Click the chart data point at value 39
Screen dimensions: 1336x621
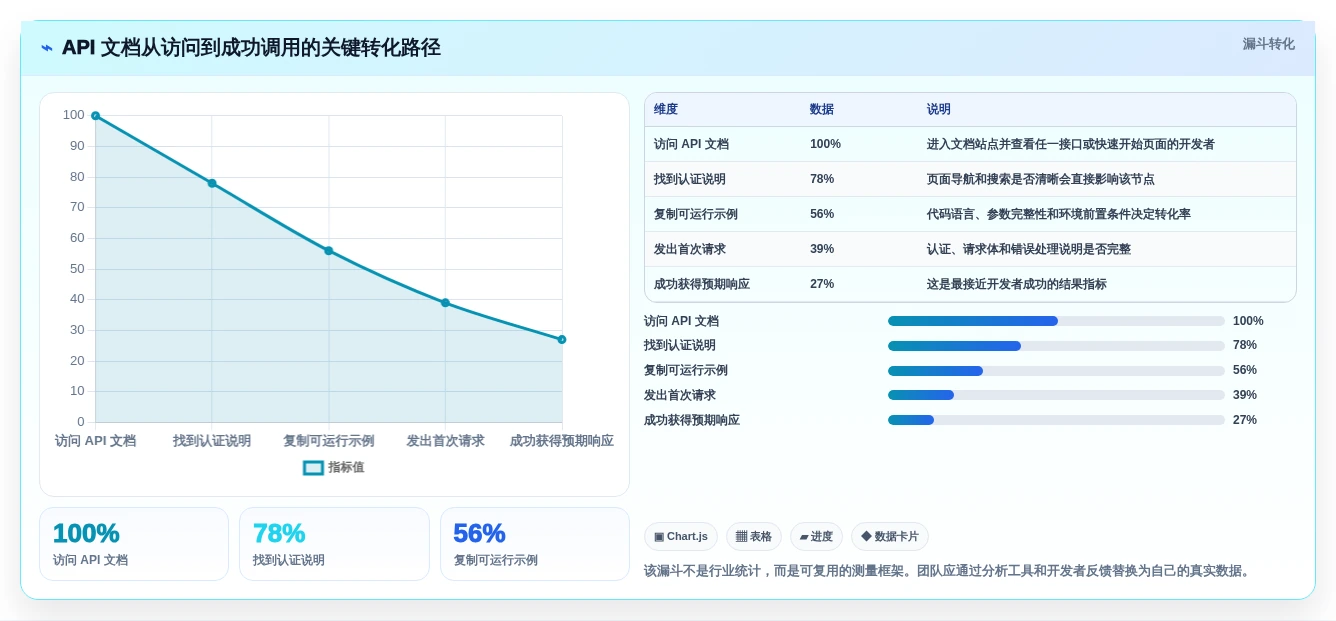pos(445,303)
